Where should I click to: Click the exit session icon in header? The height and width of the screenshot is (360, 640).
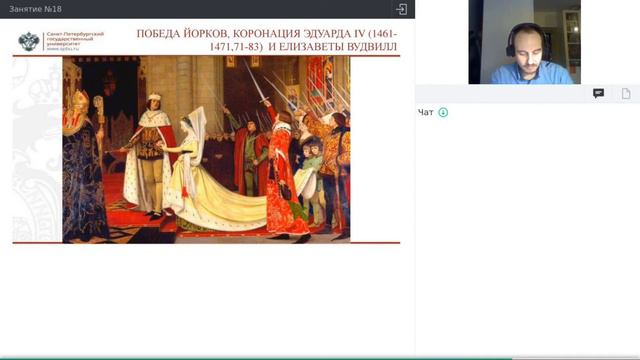click(x=401, y=9)
